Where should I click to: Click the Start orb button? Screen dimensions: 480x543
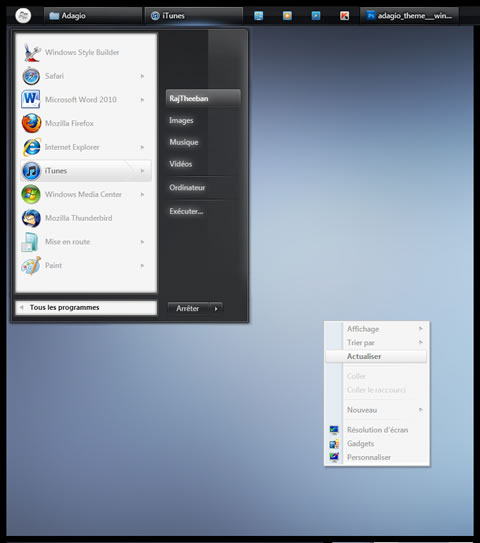click(x=23, y=16)
